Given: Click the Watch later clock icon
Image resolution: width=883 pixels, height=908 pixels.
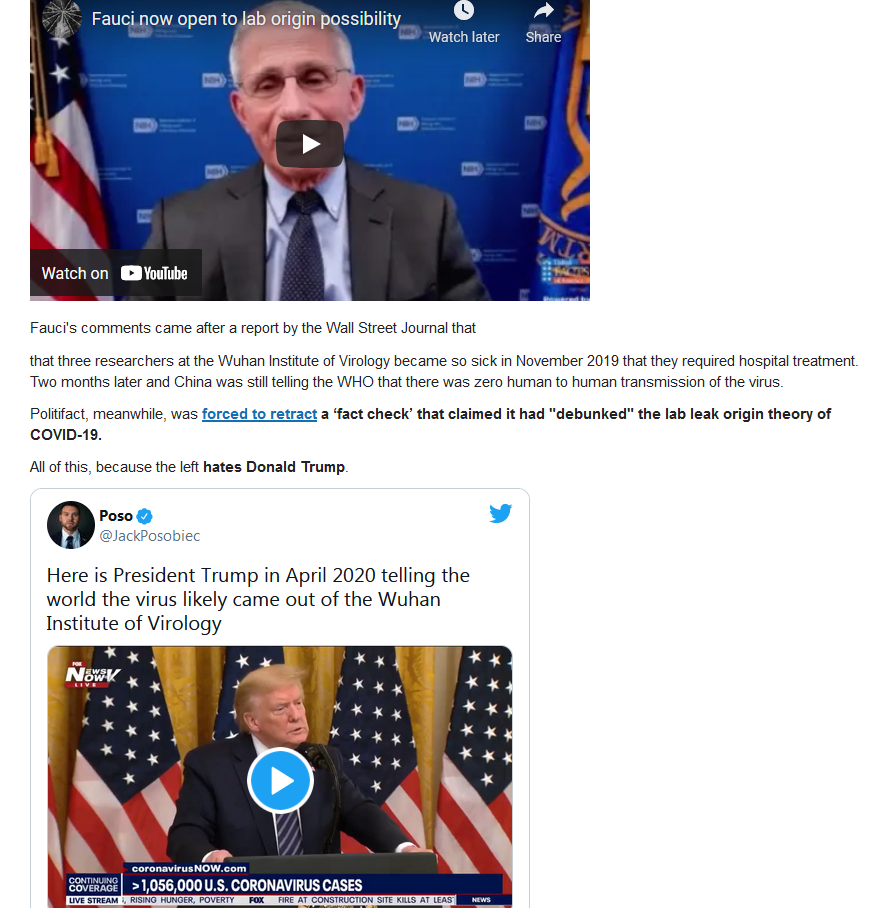Looking at the screenshot, I should pyautogui.click(x=464, y=10).
